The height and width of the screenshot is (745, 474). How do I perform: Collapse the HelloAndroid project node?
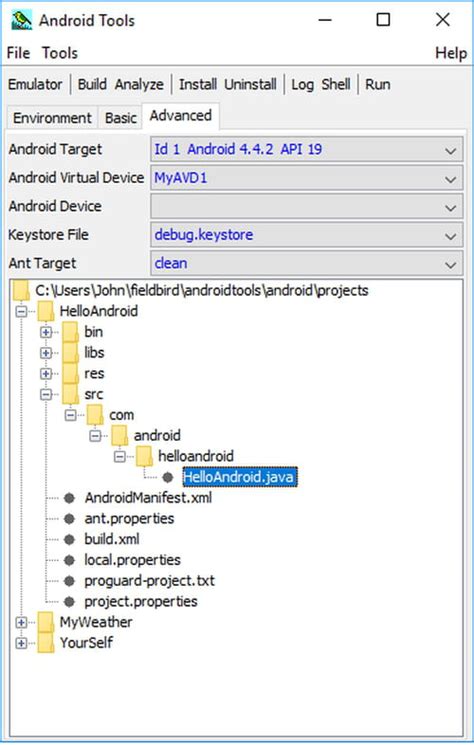(21, 312)
